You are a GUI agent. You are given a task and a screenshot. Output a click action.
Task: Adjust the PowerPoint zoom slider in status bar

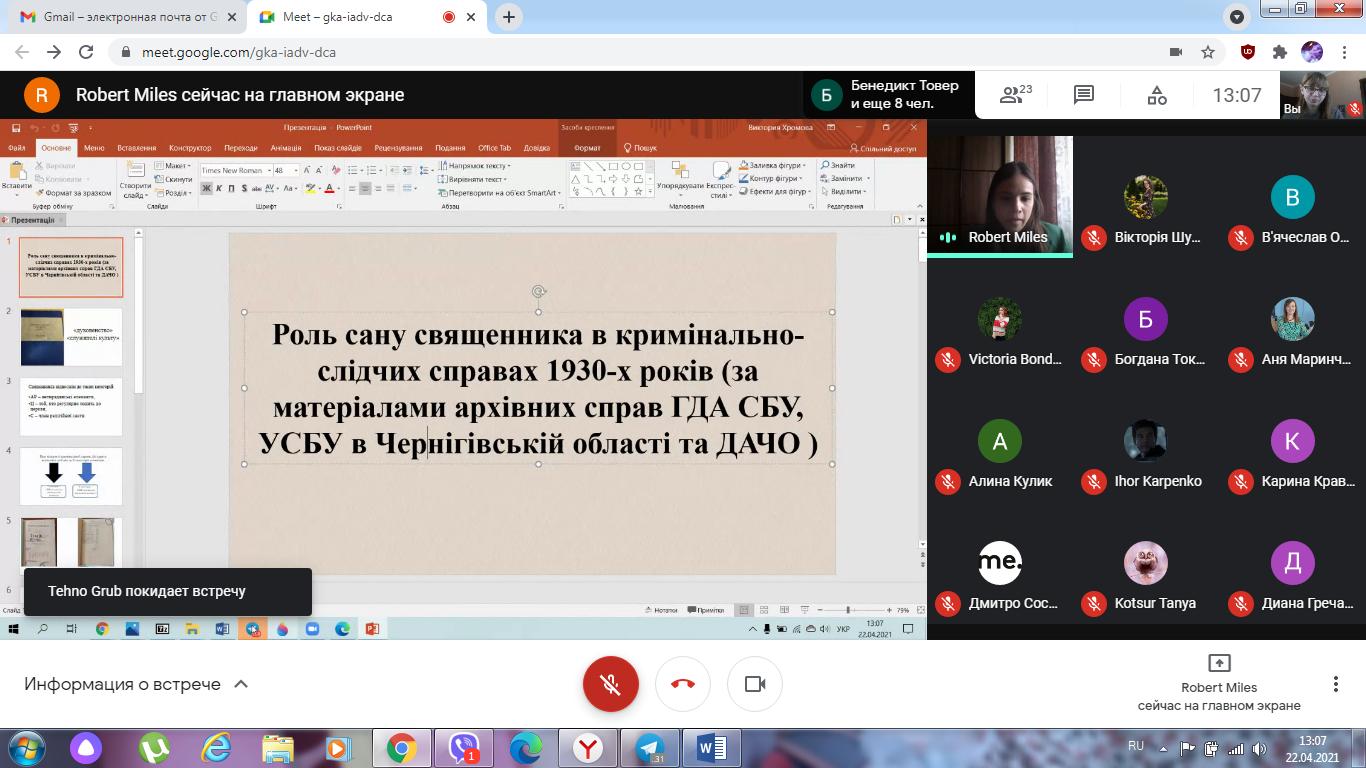[848, 609]
